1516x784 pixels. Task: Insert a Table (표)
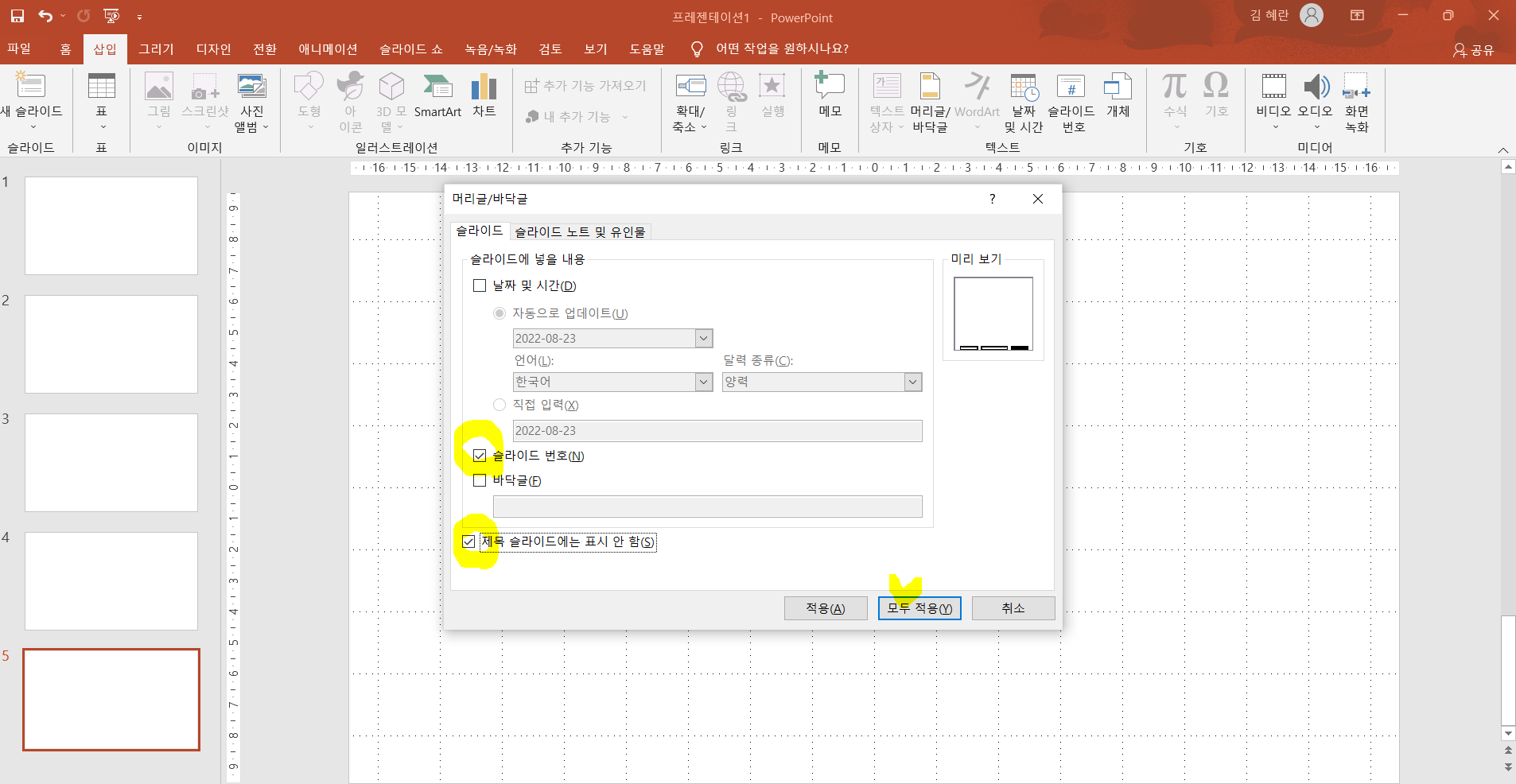pyautogui.click(x=101, y=102)
